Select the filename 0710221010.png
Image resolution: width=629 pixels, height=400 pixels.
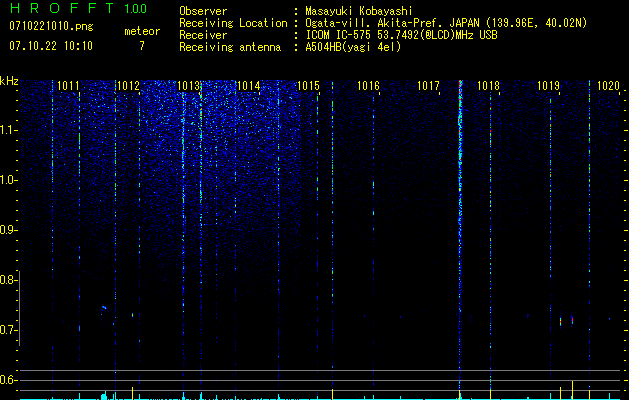point(51,26)
